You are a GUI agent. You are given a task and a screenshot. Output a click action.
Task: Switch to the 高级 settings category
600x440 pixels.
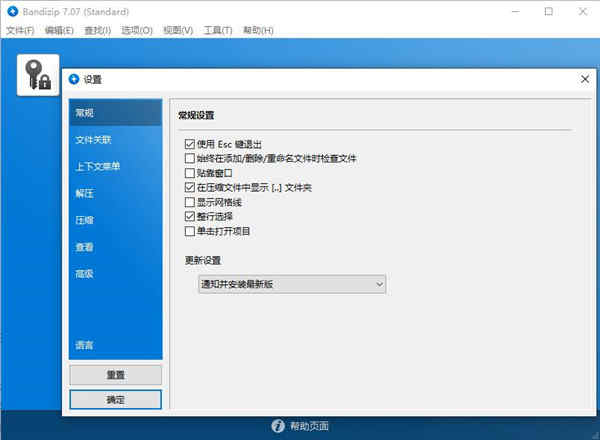tap(116, 274)
